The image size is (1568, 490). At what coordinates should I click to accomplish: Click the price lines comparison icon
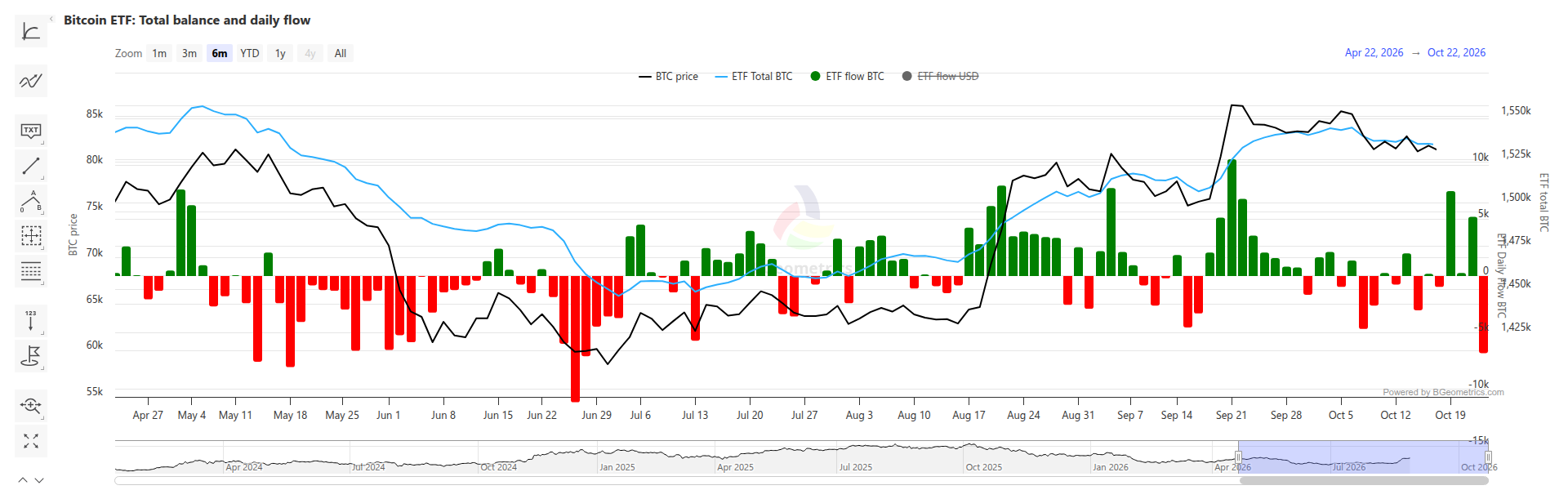(31, 81)
